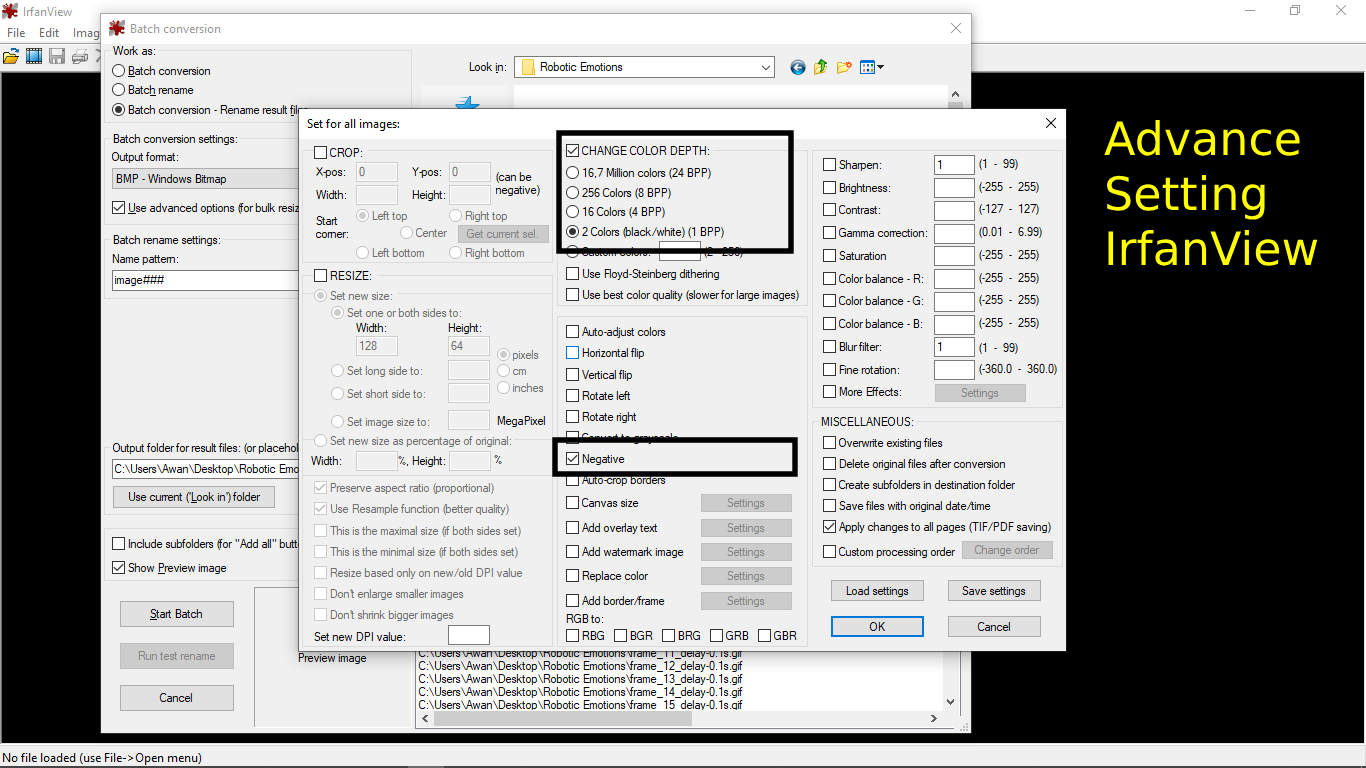Open the View Menu icon next to Look in
The width and height of the screenshot is (1366, 768).
[871, 67]
